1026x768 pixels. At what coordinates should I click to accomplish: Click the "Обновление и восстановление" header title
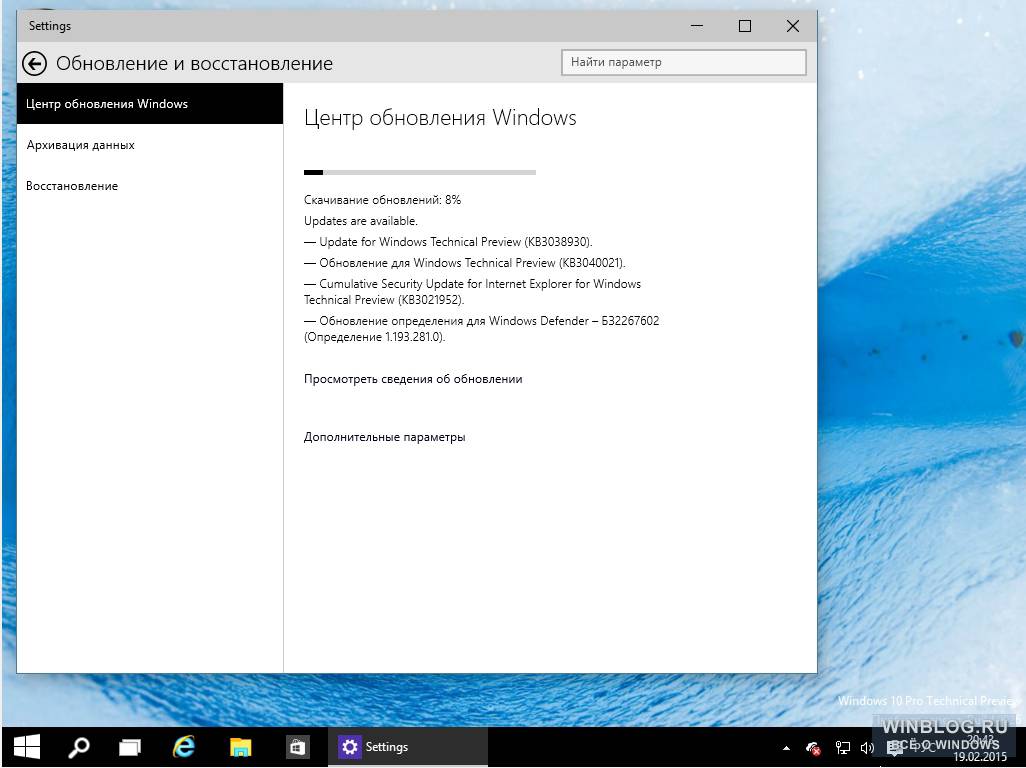[x=194, y=63]
